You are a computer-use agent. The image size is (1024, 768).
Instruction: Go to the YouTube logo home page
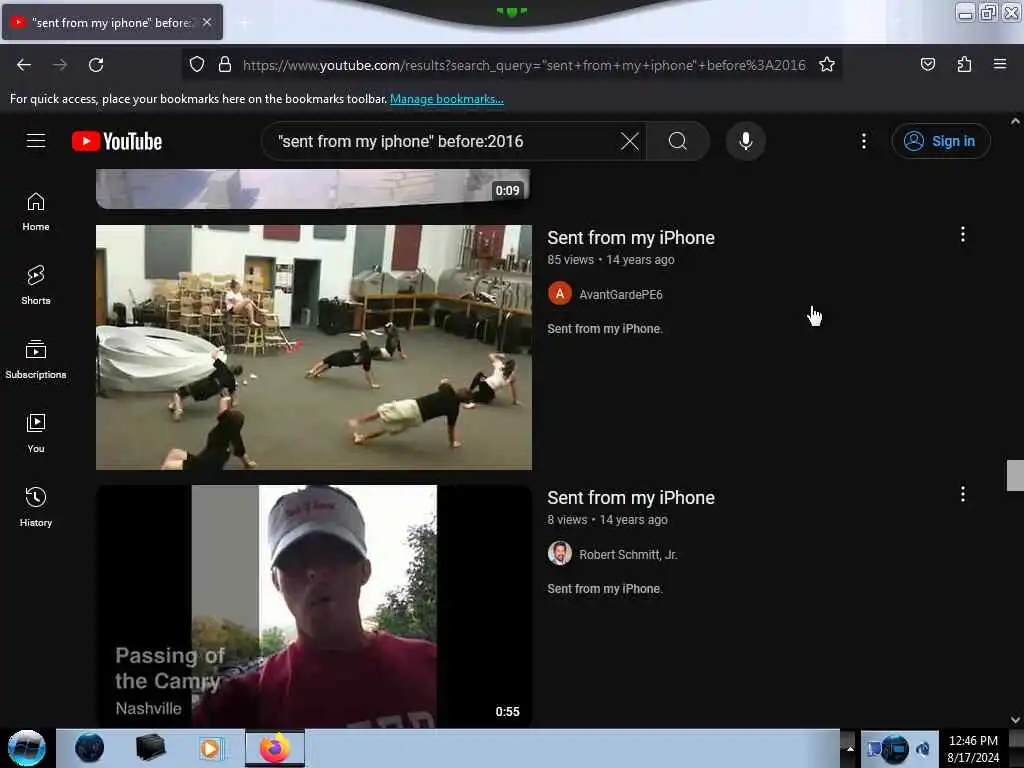[x=117, y=141]
